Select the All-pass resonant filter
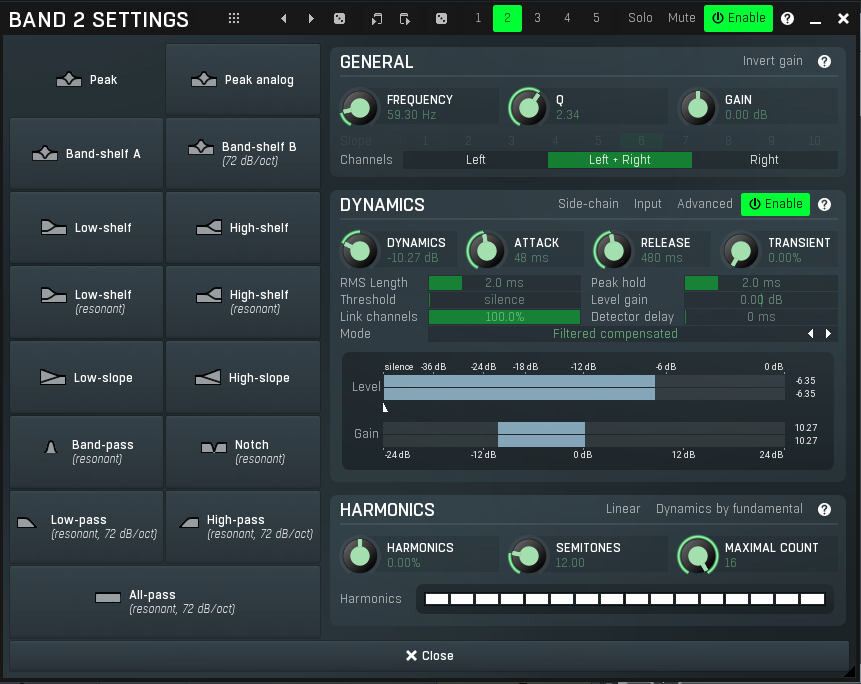 (165, 602)
